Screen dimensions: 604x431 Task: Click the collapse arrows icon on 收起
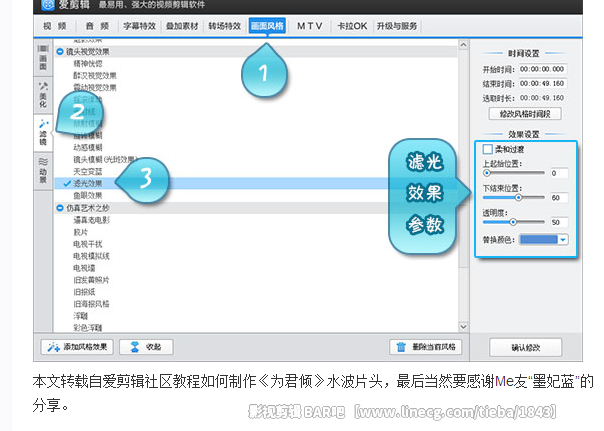[x=134, y=347]
